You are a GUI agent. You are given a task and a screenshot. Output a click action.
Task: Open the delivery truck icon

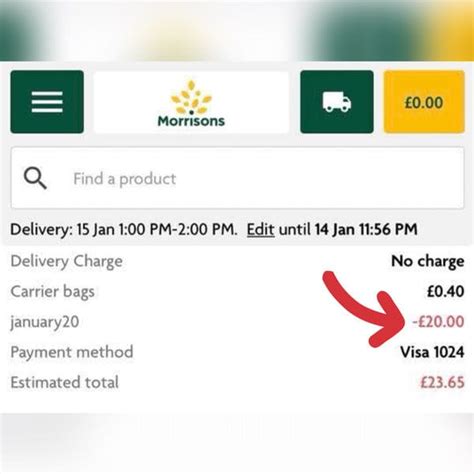(x=337, y=102)
